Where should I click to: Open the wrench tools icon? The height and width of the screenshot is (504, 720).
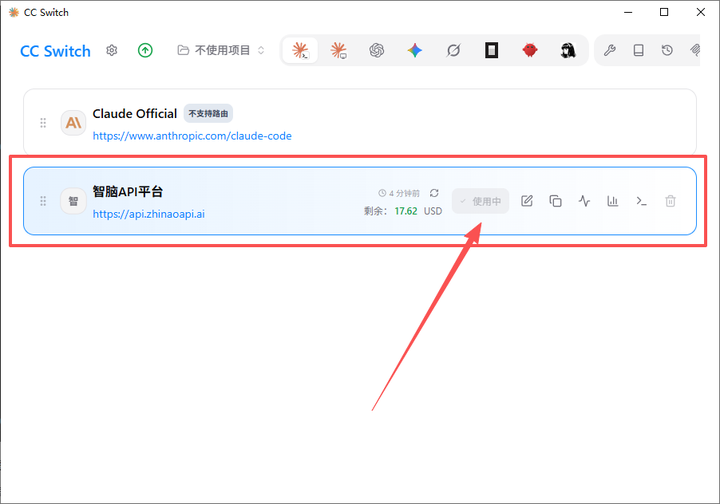click(x=610, y=50)
